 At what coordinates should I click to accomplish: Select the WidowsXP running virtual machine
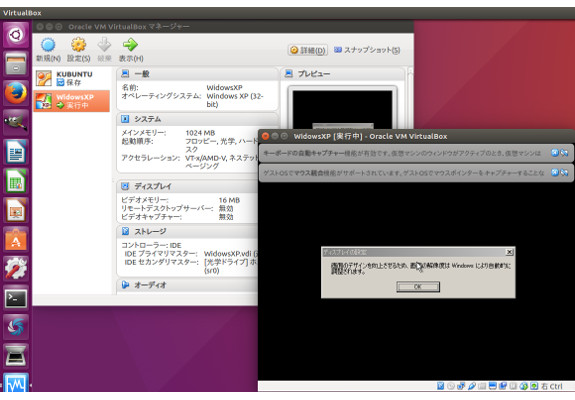pyautogui.click(x=72, y=101)
